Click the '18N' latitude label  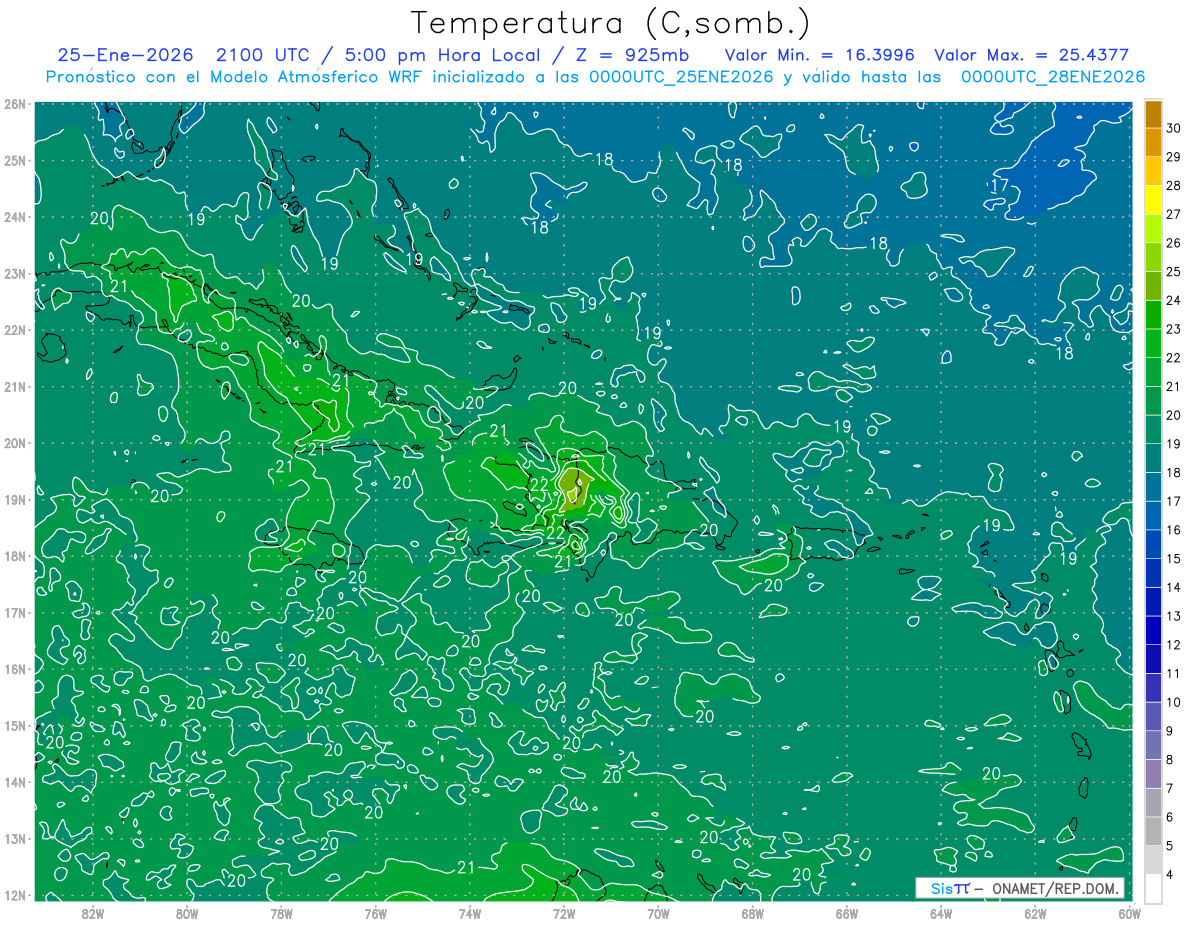[x=14, y=556]
